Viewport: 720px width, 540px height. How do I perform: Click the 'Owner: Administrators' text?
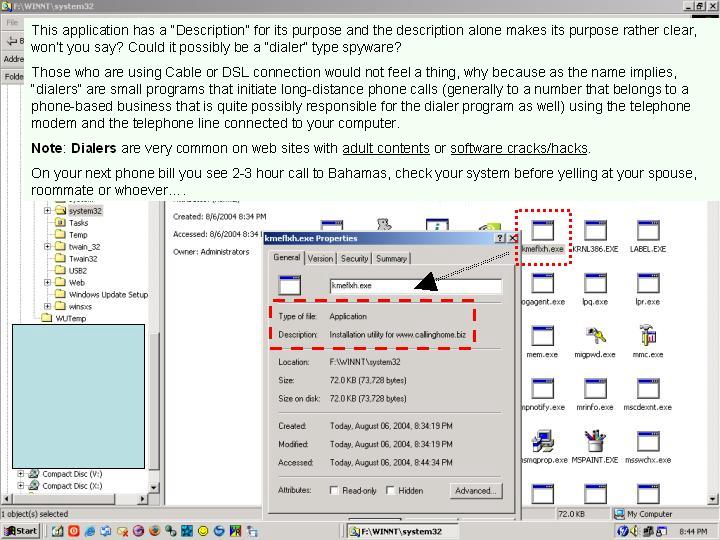coord(211,252)
